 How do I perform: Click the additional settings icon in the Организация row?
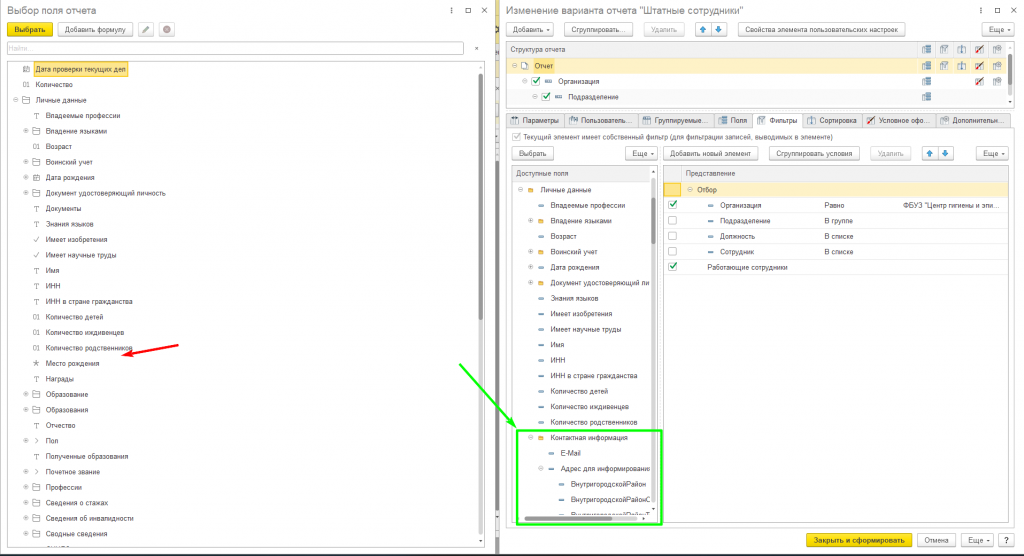997,82
